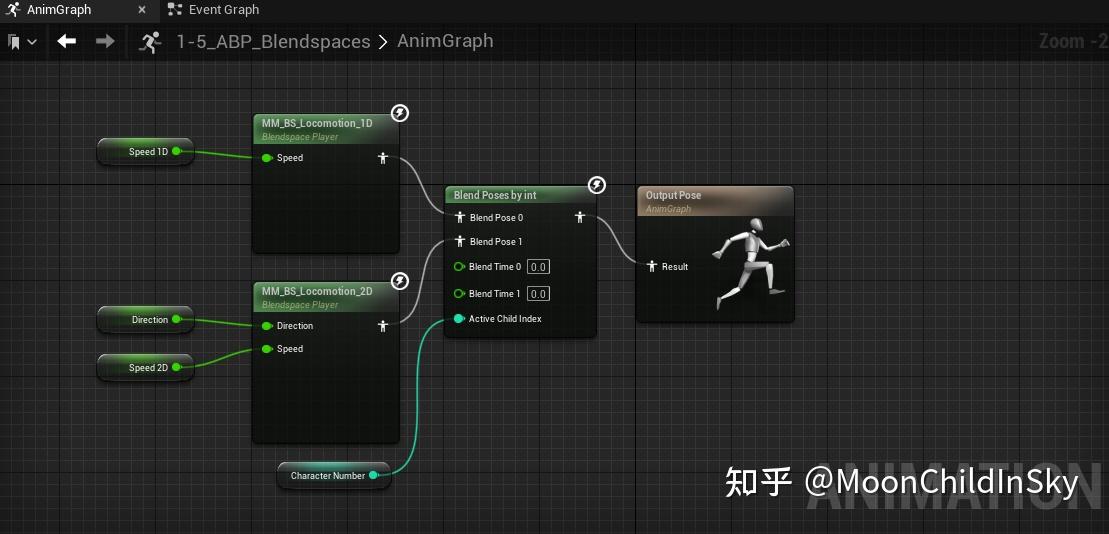This screenshot has width=1109, height=534.
Task: Click the Blend Poses by int node title
Action: tap(495, 195)
